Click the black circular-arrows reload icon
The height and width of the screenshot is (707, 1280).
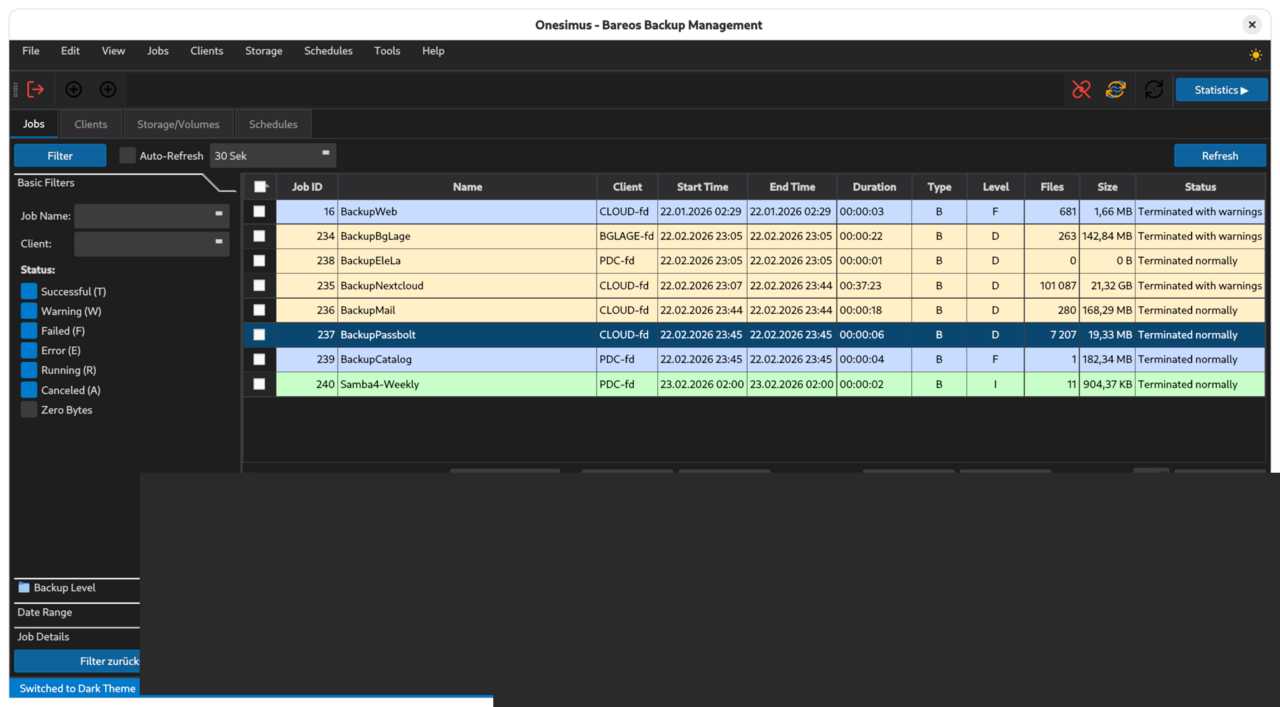coord(1154,90)
